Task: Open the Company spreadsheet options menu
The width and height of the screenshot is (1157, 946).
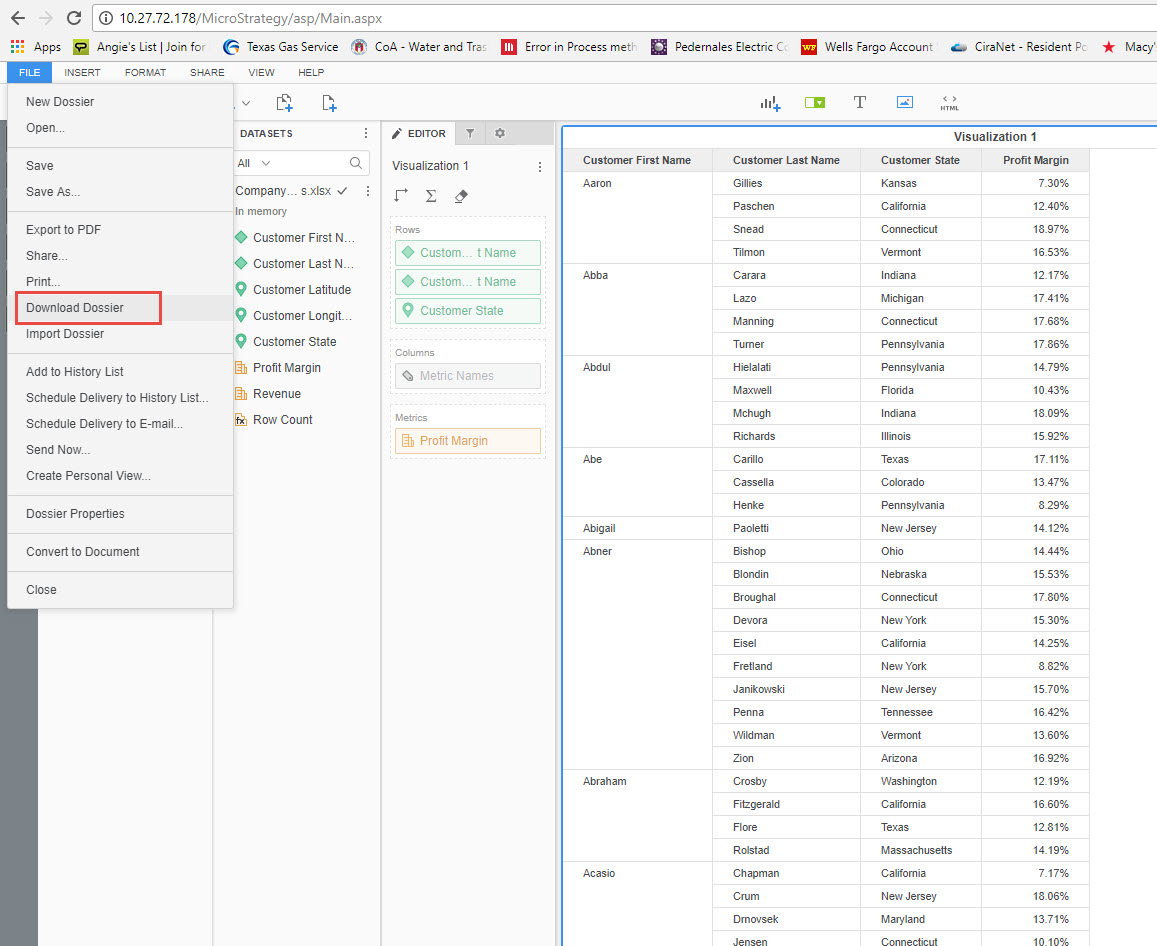Action: click(367, 192)
